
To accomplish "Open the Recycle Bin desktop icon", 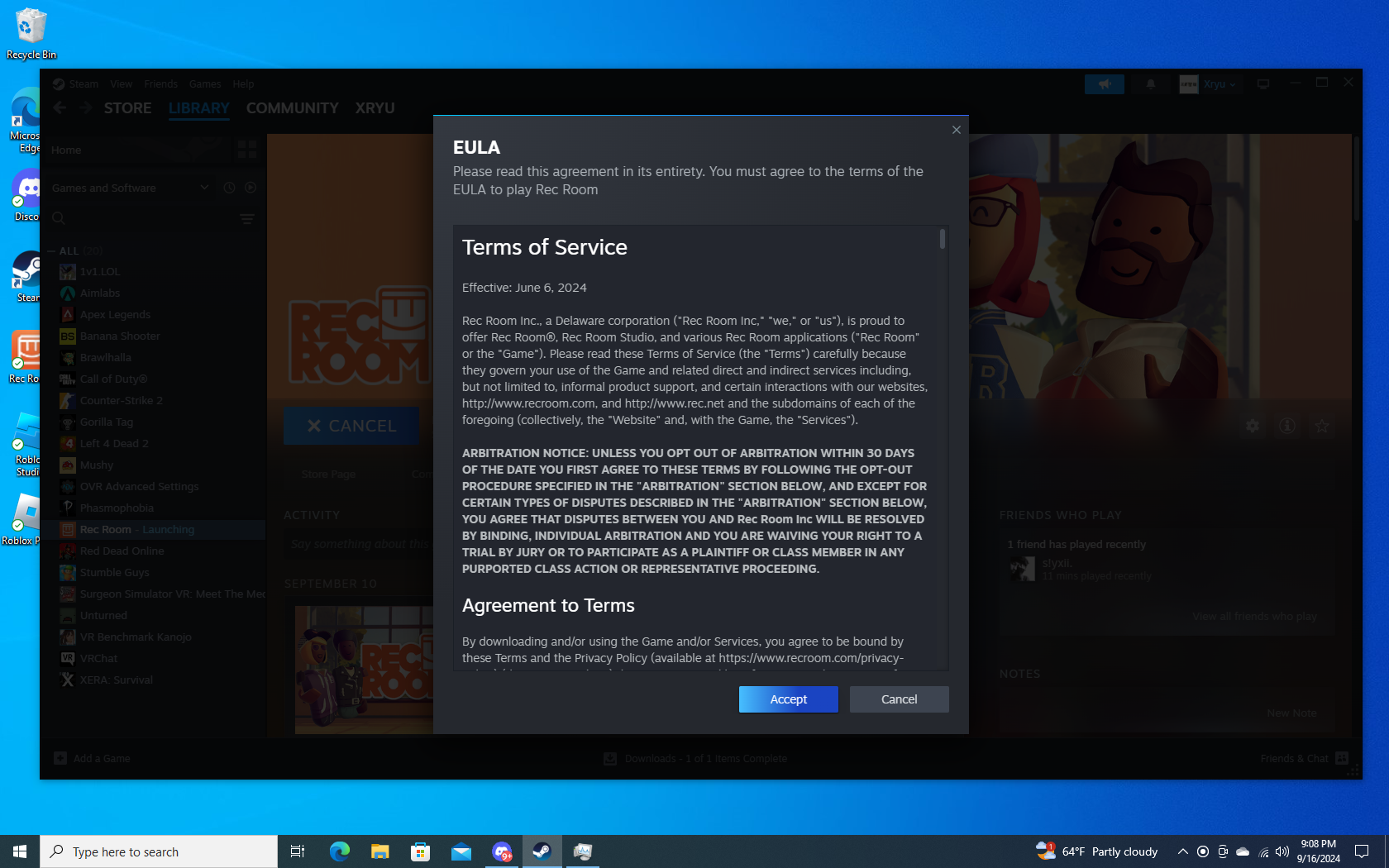I will tap(31, 34).
